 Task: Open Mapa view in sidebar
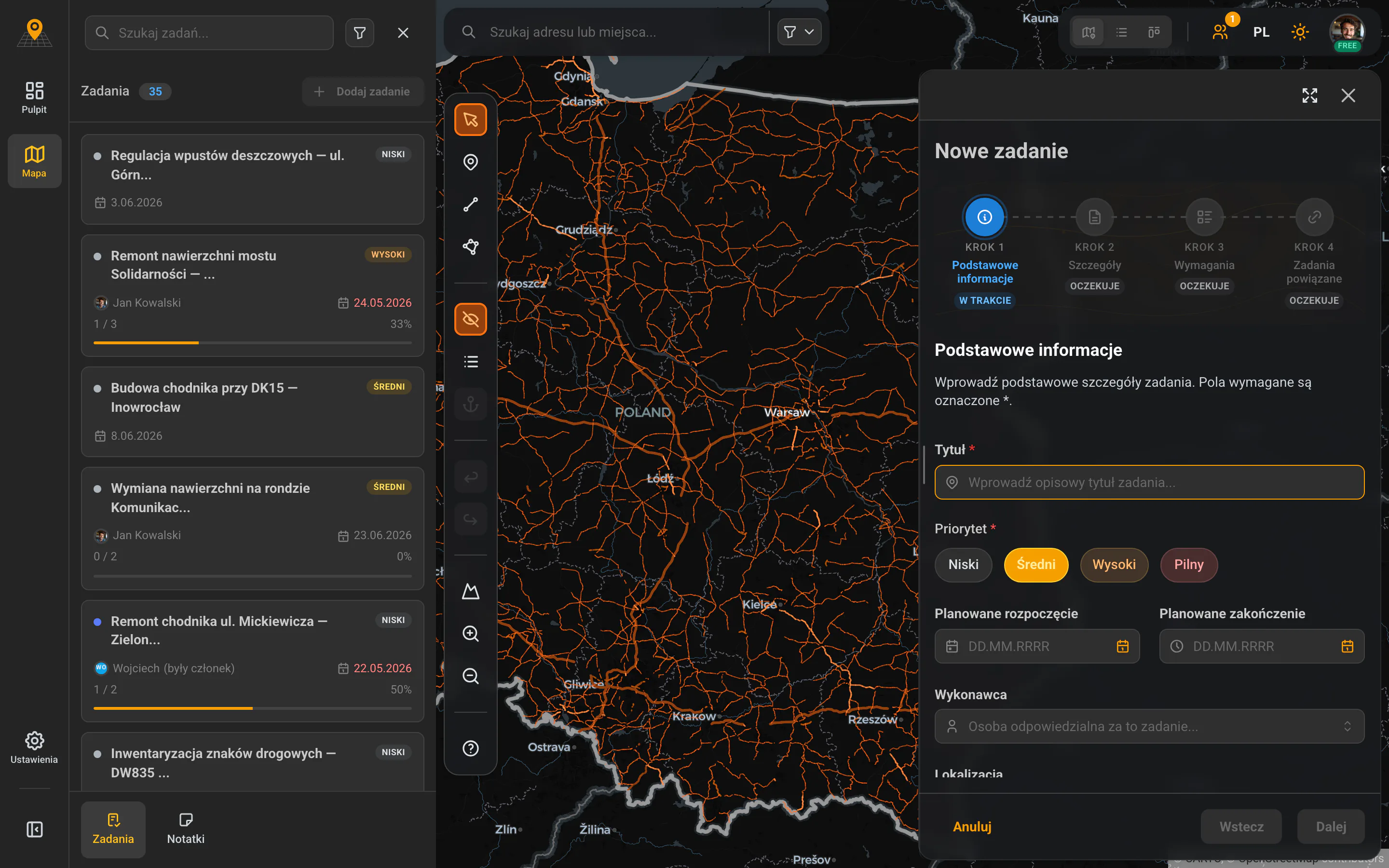pos(34,162)
